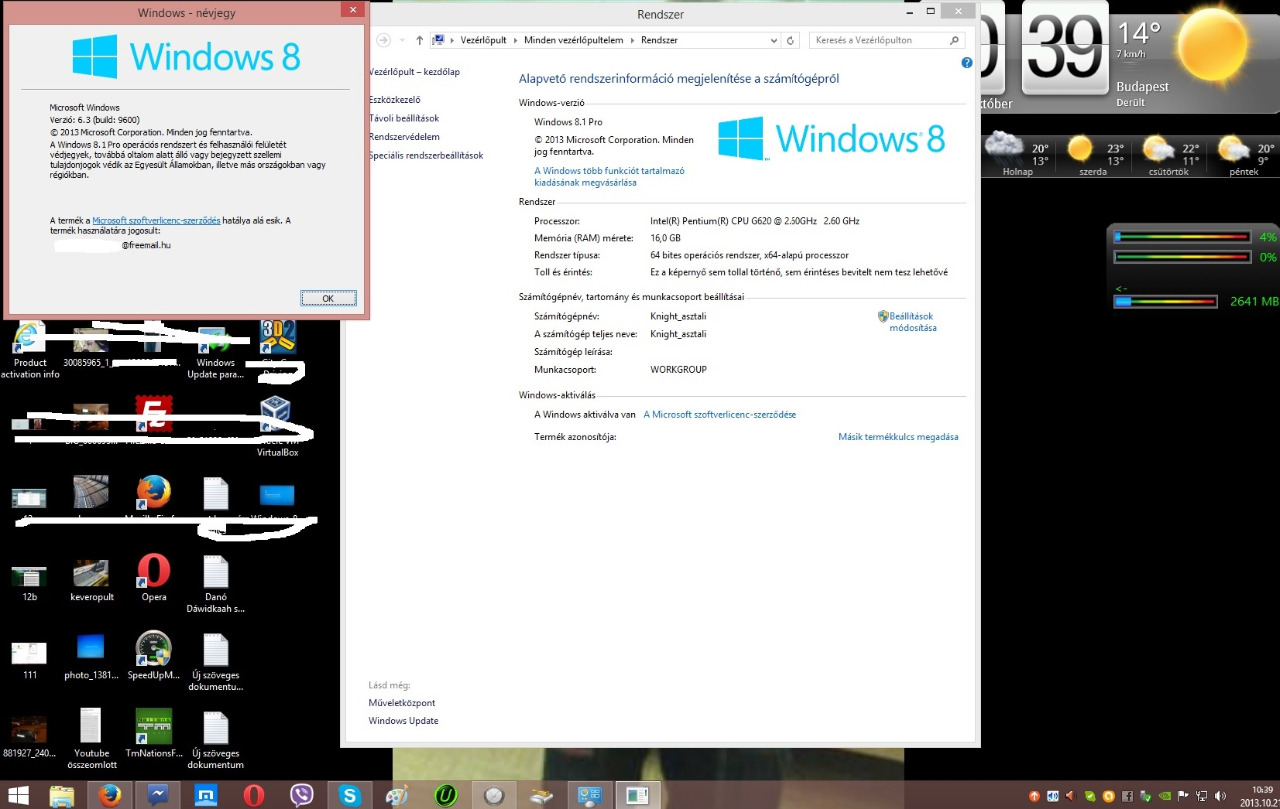Screen dimensions: 1280x809
Task: Click the memory bar showing 2641 MB
Action: (1165, 301)
